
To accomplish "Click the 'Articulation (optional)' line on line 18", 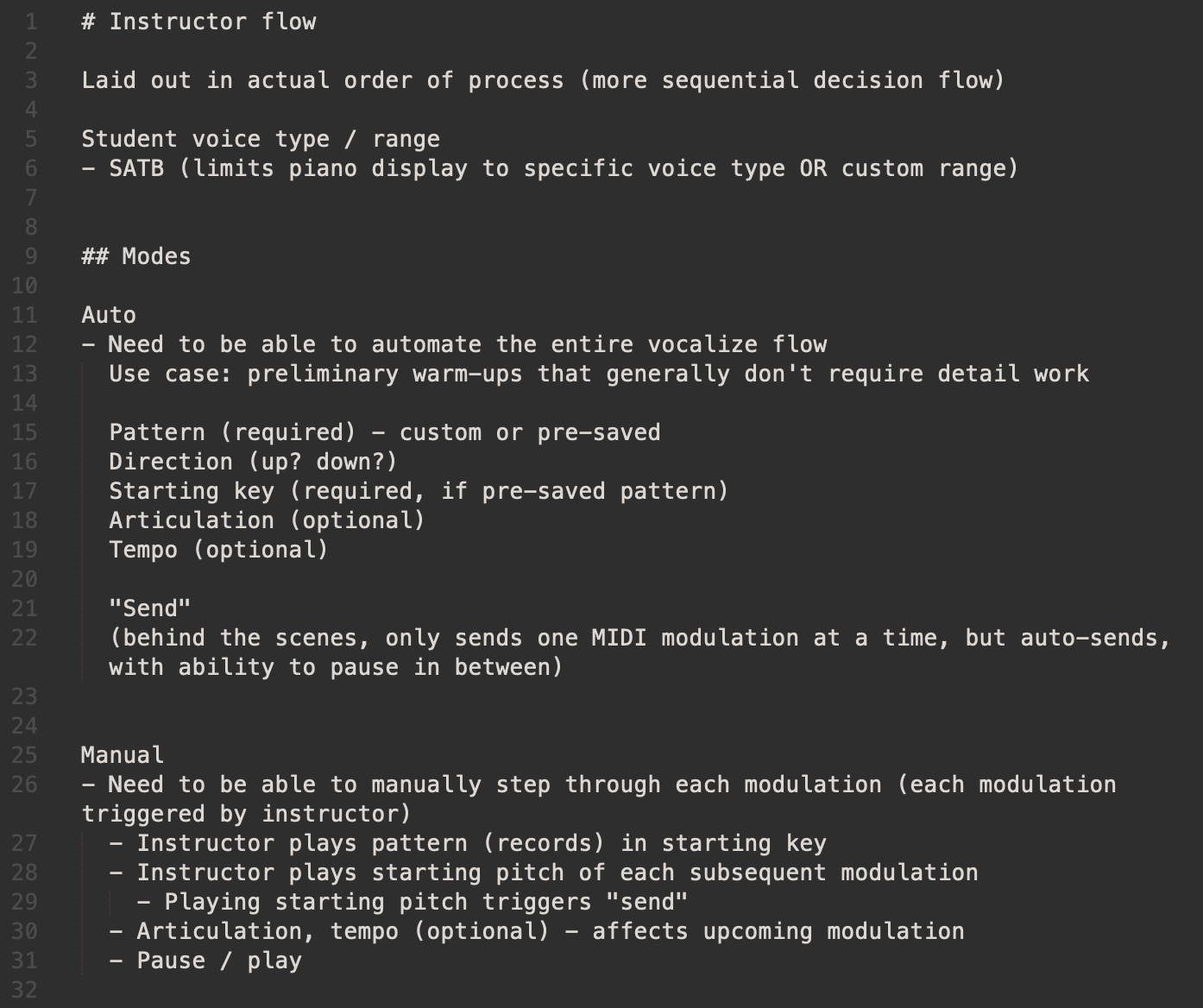I will point(268,520).
